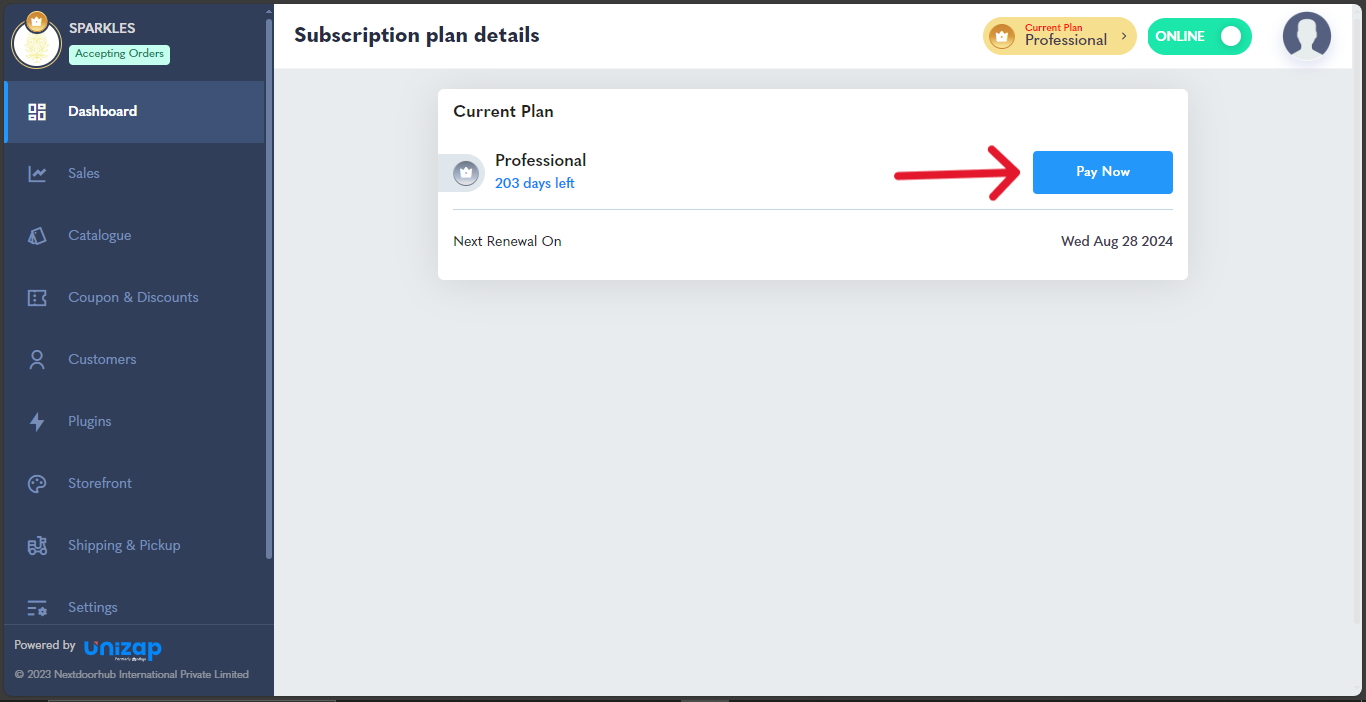Click the 203 days left link
This screenshot has width=1366, height=702.
coord(535,183)
